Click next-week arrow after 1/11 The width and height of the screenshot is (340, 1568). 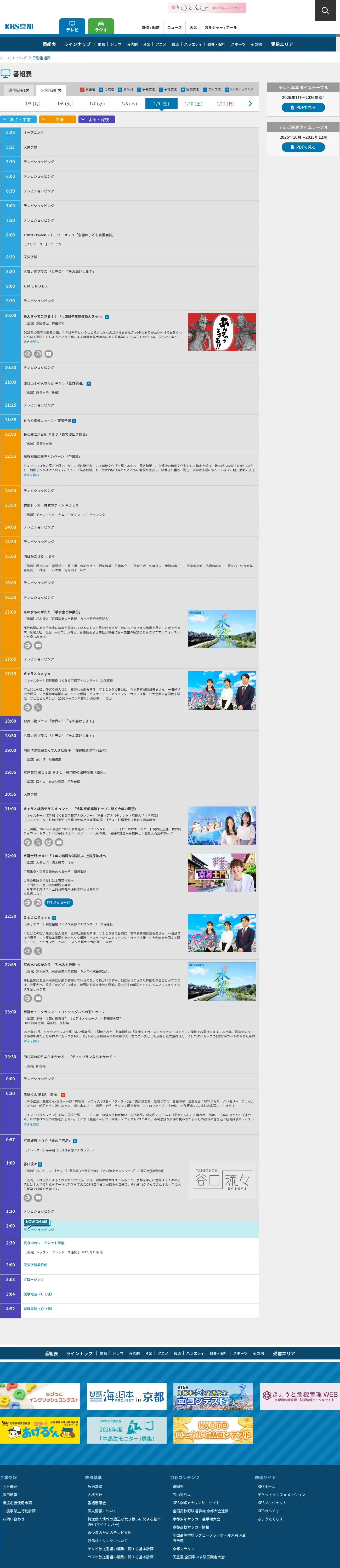coord(250,104)
